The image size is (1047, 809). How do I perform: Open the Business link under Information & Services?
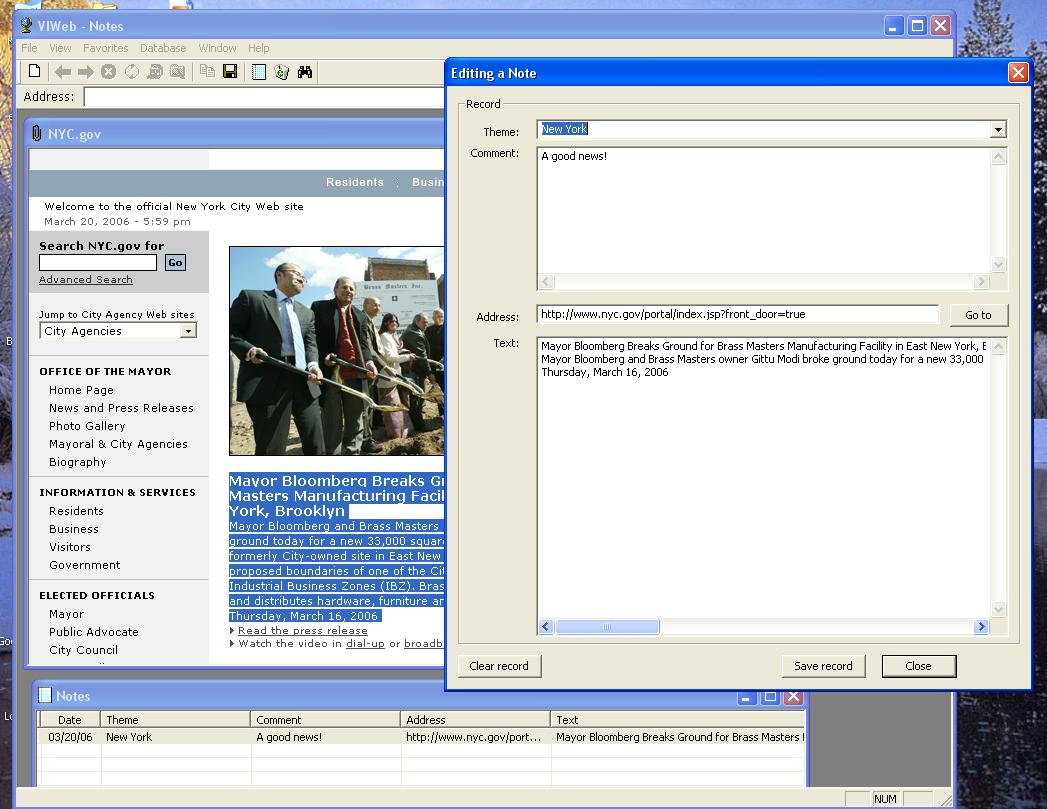click(x=73, y=529)
